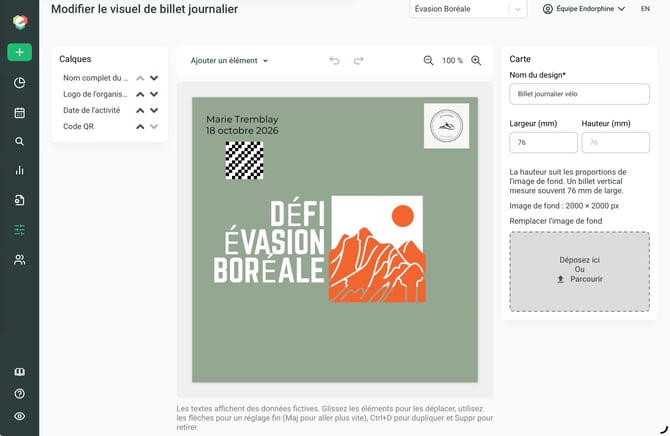The width and height of the screenshot is (670, 436).
Task: Click Parcourir to upload background image
Action: (x=580, y=279)
